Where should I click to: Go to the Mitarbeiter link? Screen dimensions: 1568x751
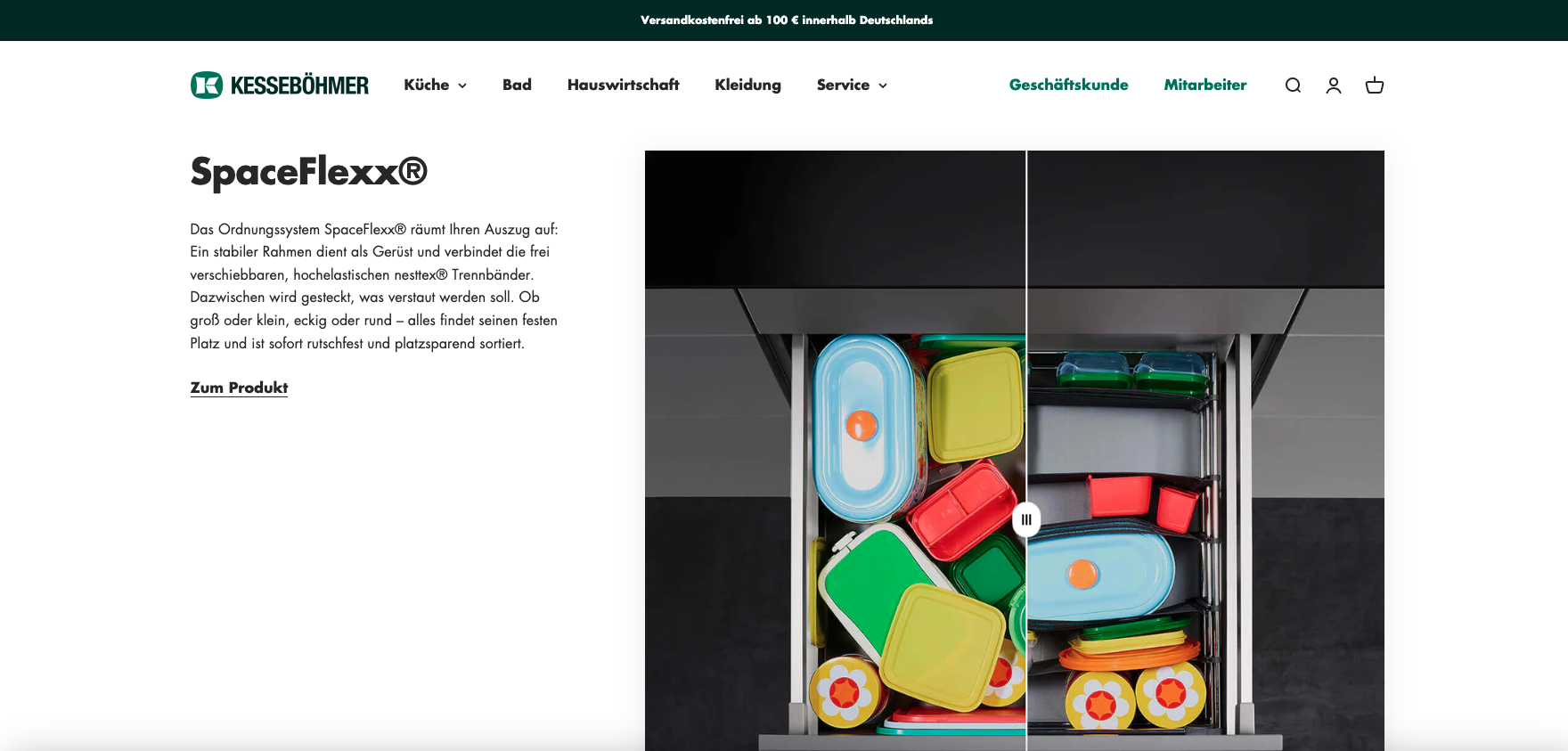pos(1205,85)
